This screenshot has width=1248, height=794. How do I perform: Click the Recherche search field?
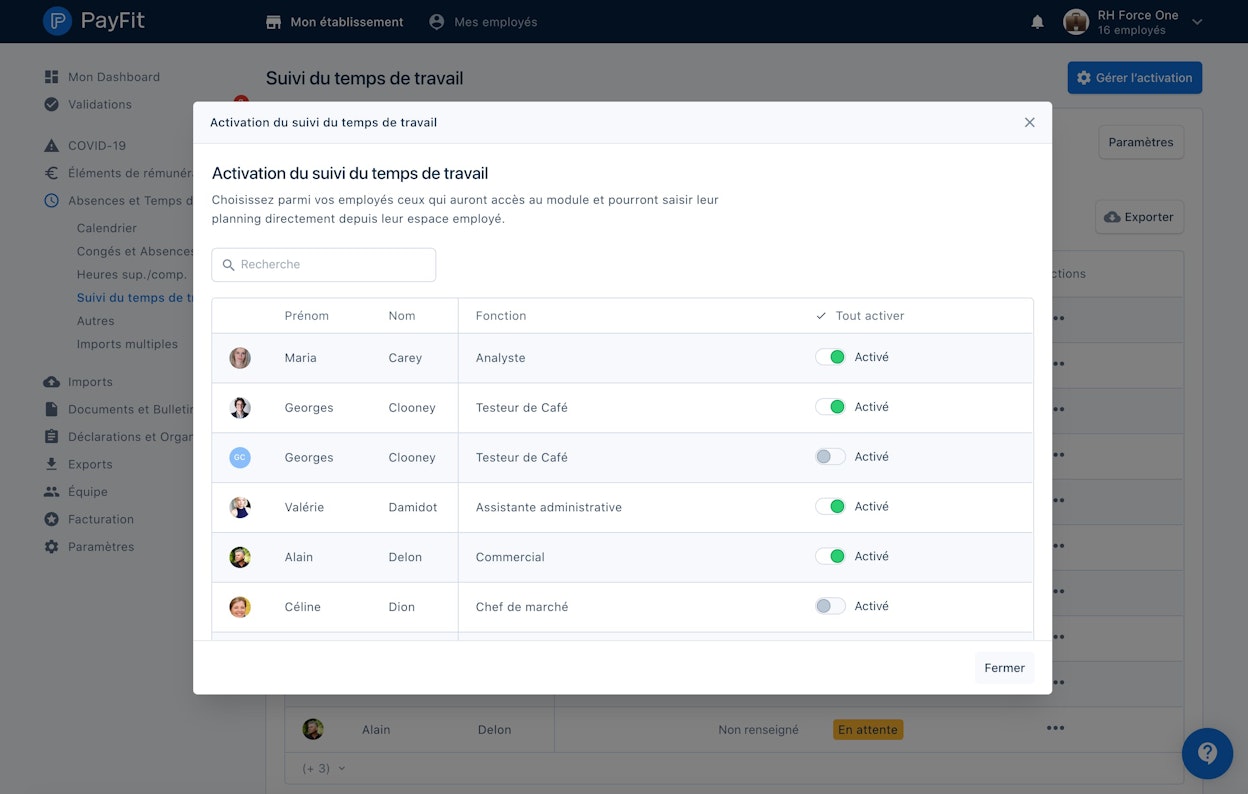pyautogui.click(x=324, y=265)
